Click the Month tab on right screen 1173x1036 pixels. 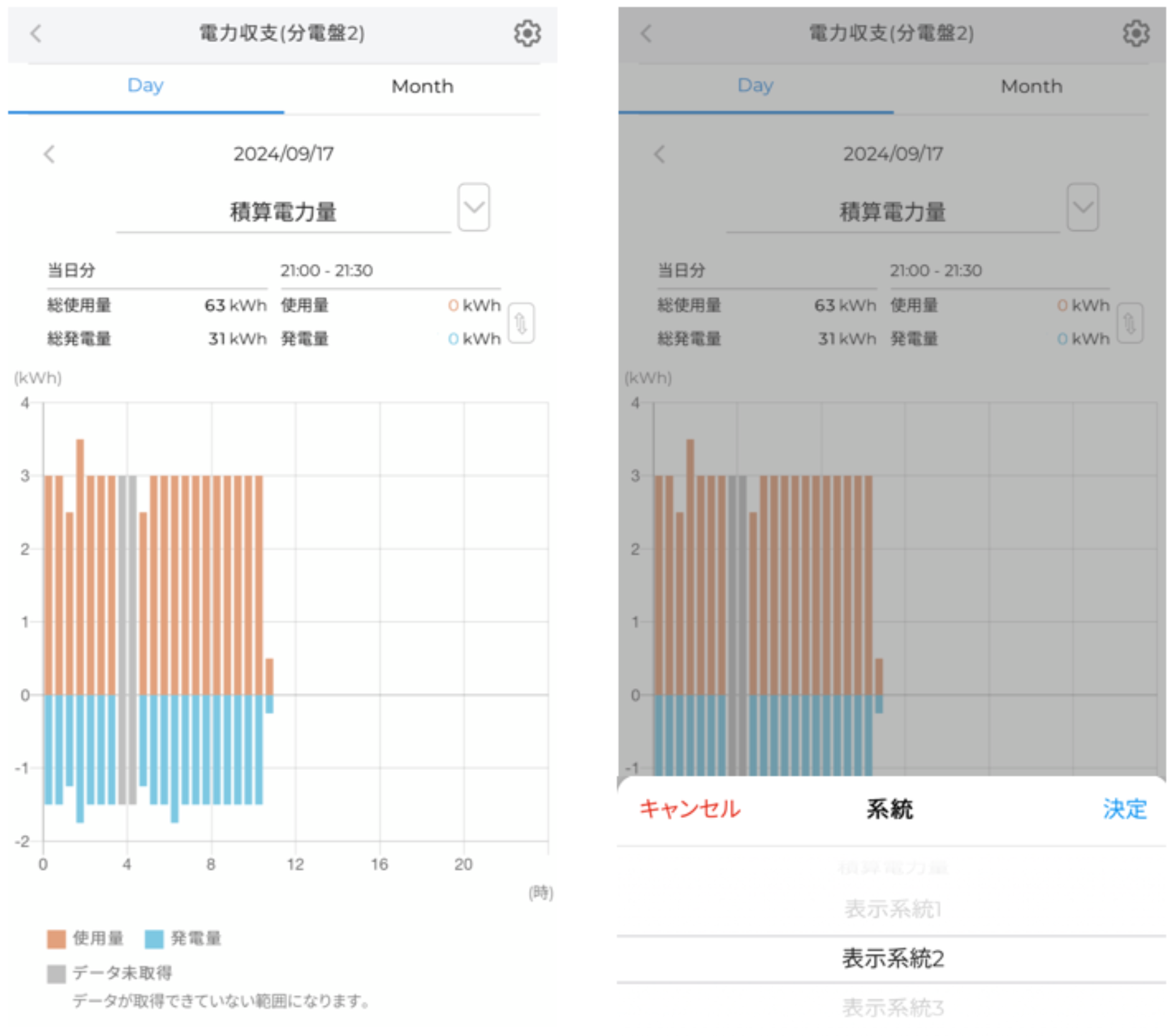tap(1031, 86)
